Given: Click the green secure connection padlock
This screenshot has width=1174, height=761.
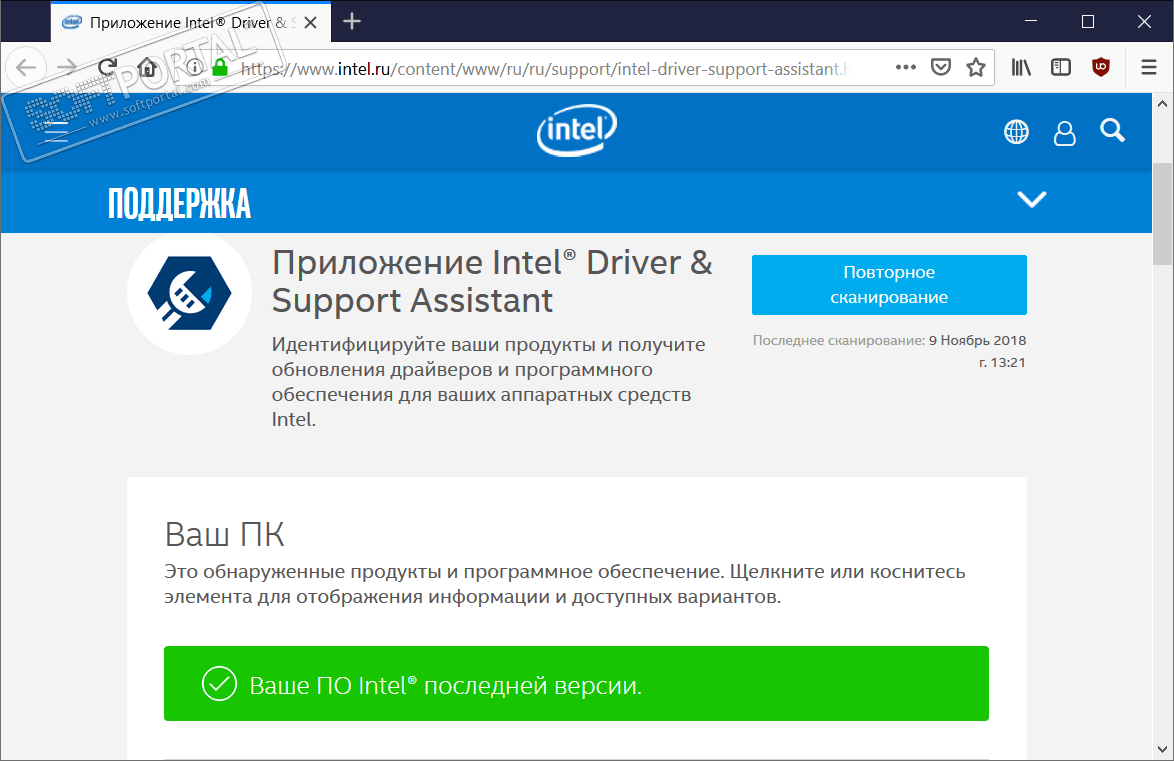Looking at the screenshot, I should [219, 67].
